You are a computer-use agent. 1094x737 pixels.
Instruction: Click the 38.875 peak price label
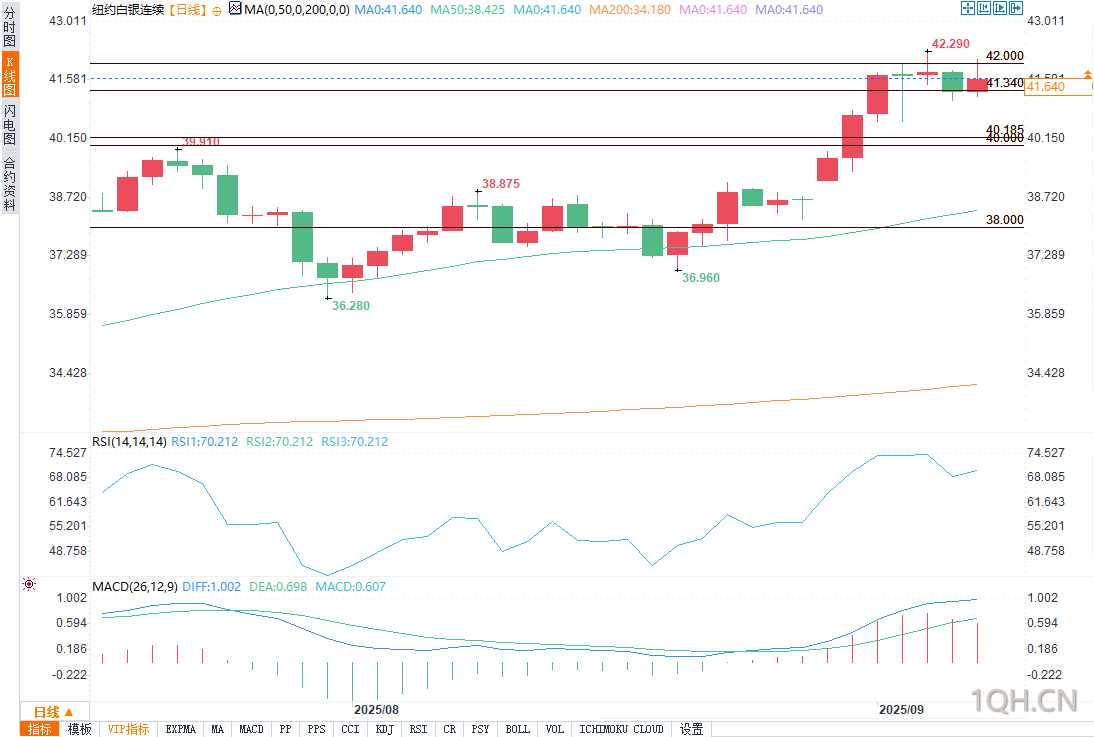point(501,184)
